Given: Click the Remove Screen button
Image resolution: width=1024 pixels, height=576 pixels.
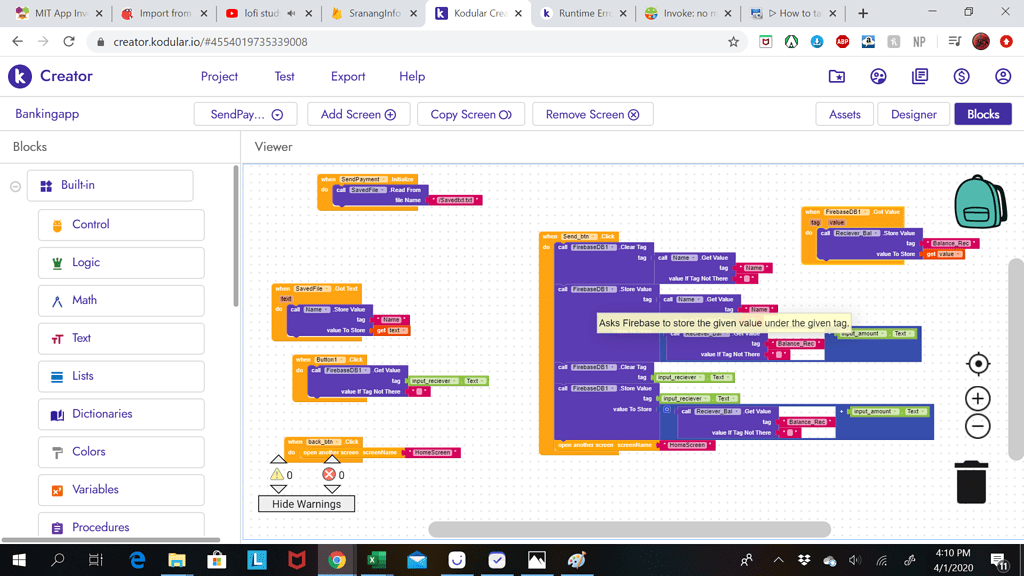Looking at the screenshot, I should coord(592,115).
